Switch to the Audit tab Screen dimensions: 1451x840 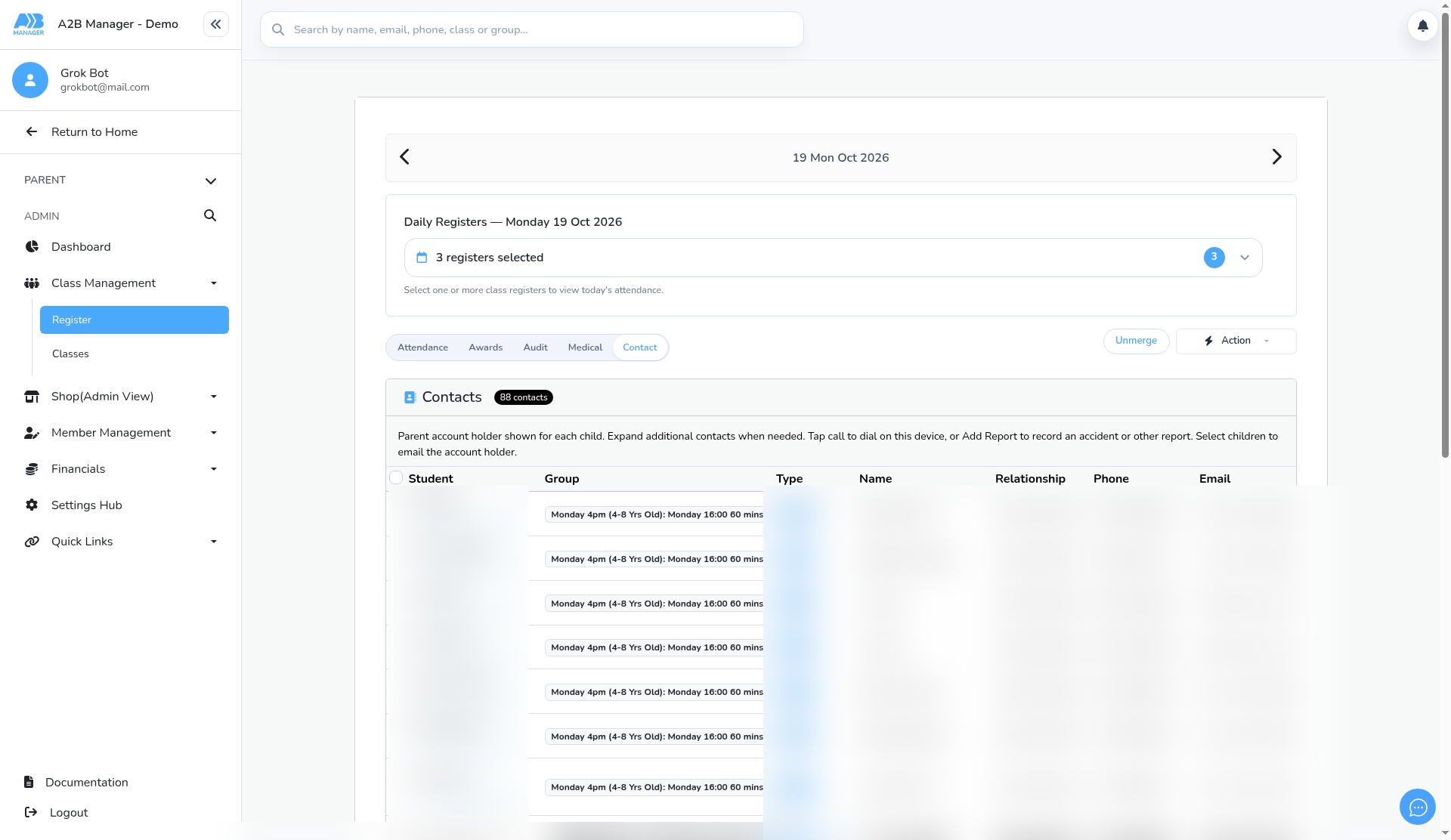(x=535, y=347)
